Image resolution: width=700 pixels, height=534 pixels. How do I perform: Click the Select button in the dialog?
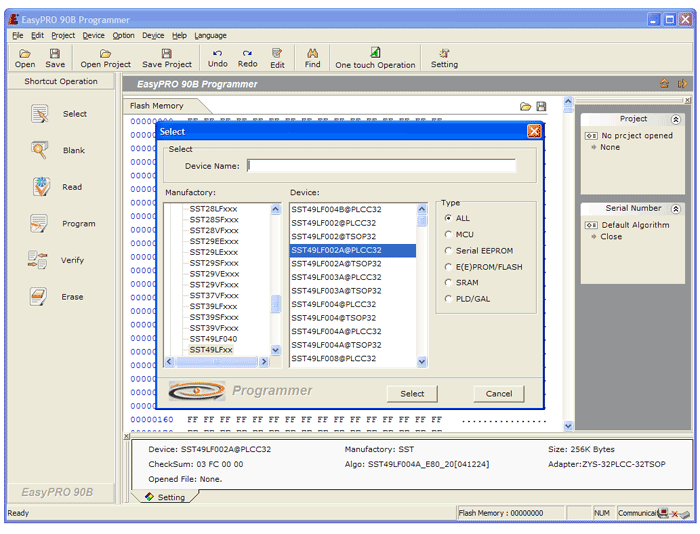click(x=412, y=394)
